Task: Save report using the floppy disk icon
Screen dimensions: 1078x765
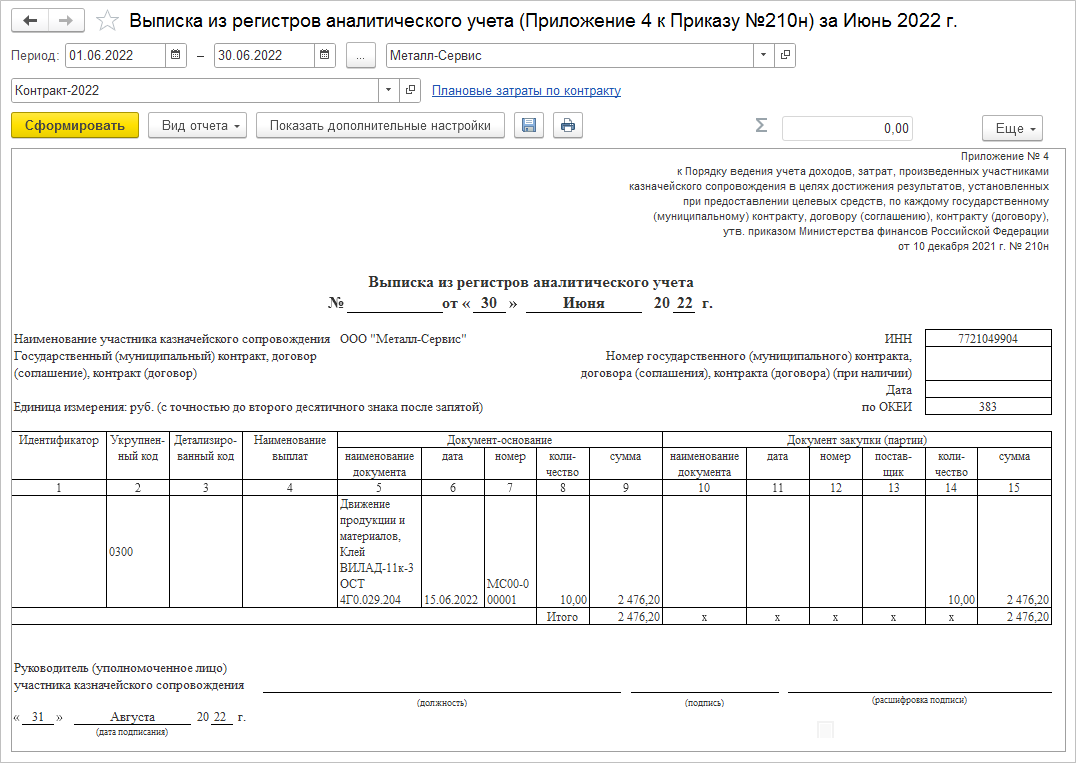Action: [x=529, y=125]
